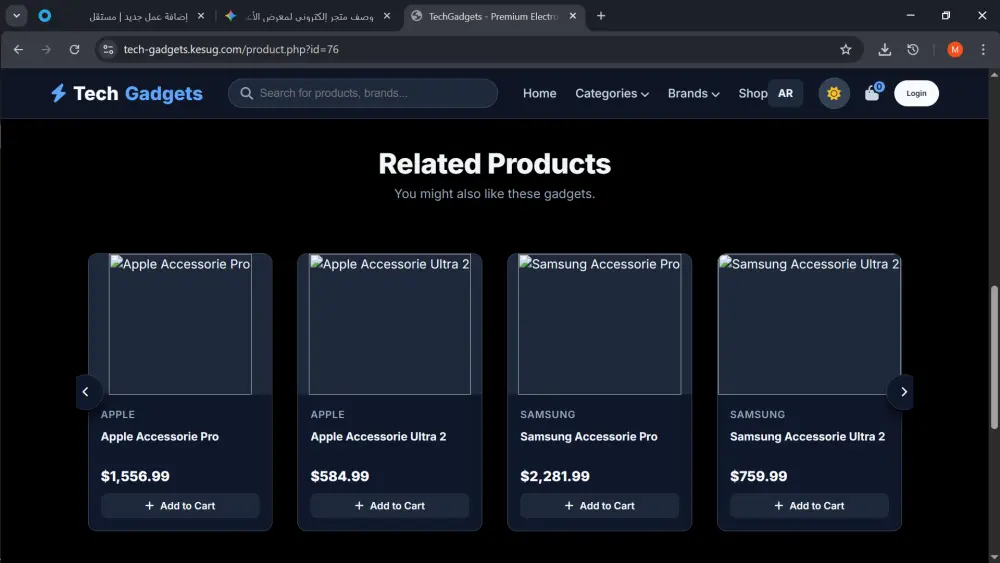Click the browser forward arrow
Image resolution: width=1000 pixels, height=563 pixels.
(x=46, y=49)
